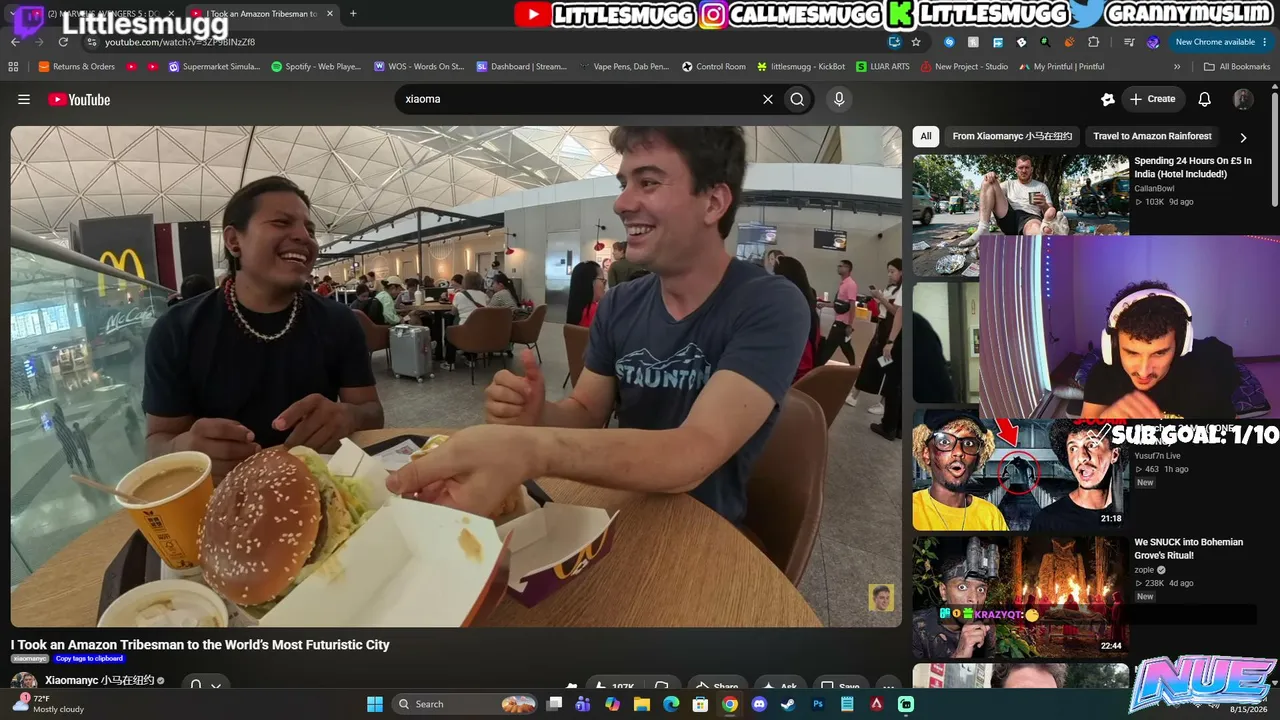1280x720 pixels.
Task: Open Google Chrome from the taskbar
Action: (x=730, y=704)
